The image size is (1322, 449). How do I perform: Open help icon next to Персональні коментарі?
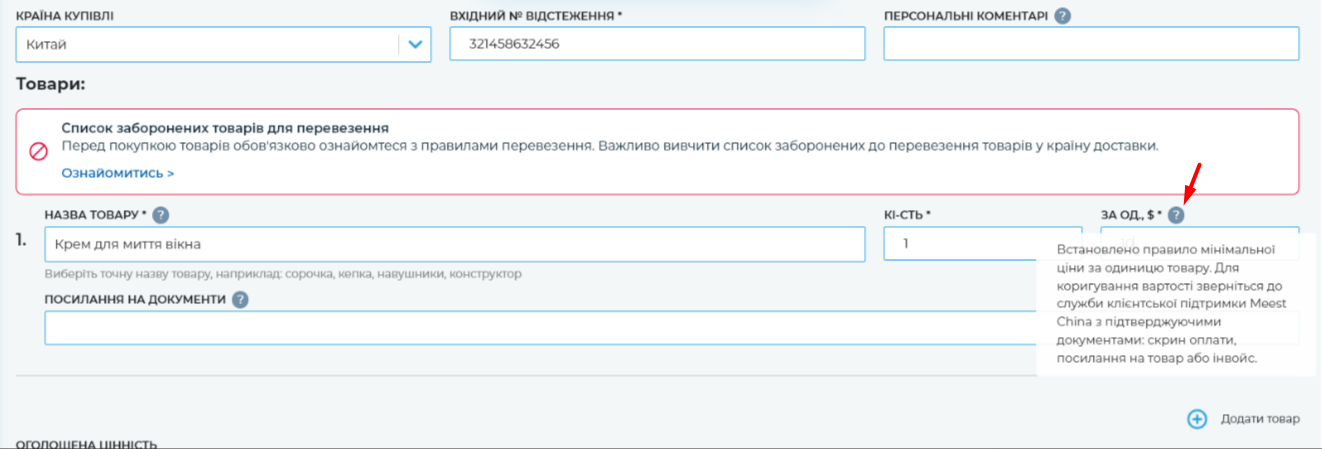(x=1063, y=16)
